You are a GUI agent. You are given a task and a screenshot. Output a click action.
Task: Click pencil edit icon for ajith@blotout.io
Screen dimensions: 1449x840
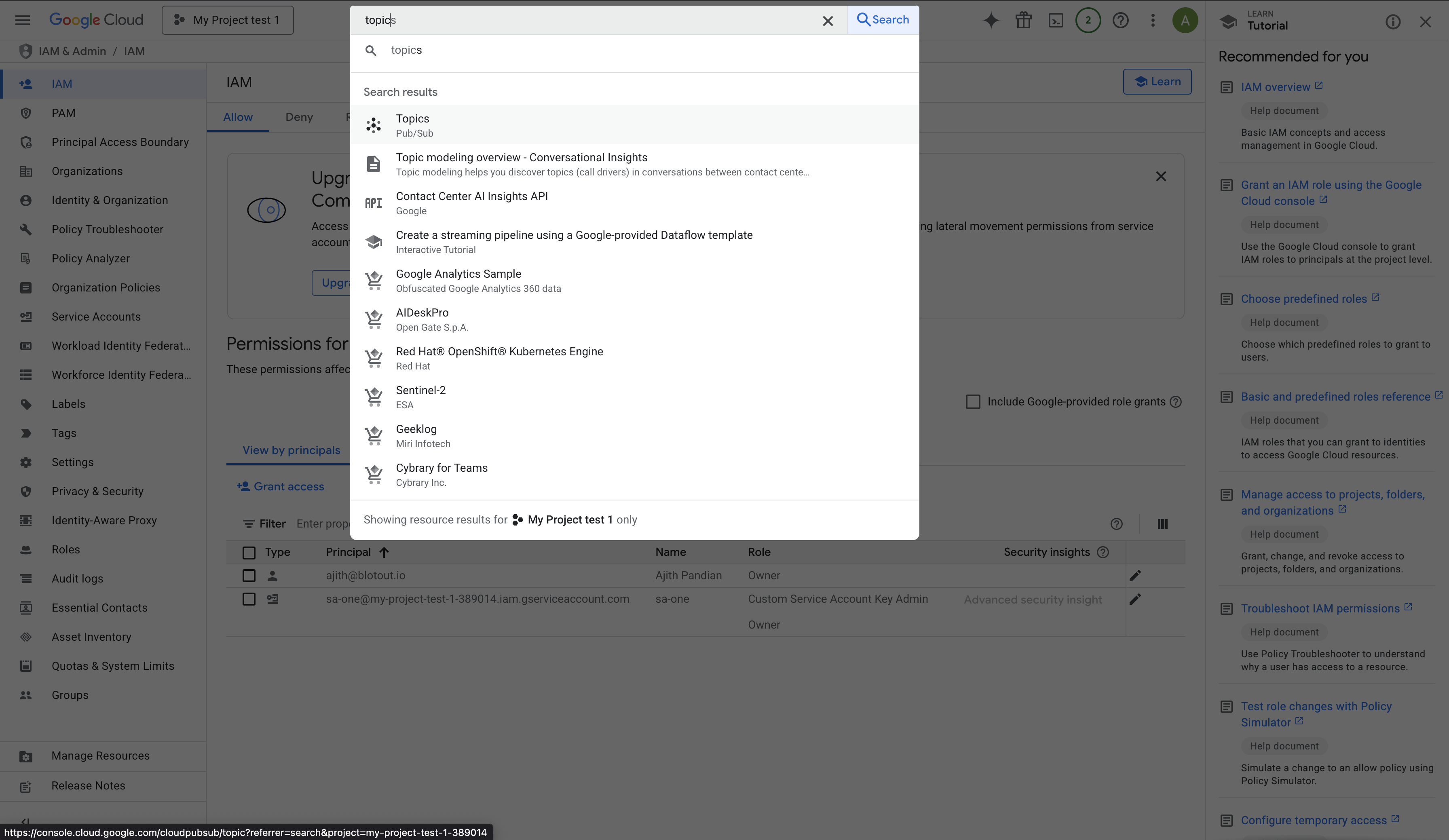click(1135, 576)
